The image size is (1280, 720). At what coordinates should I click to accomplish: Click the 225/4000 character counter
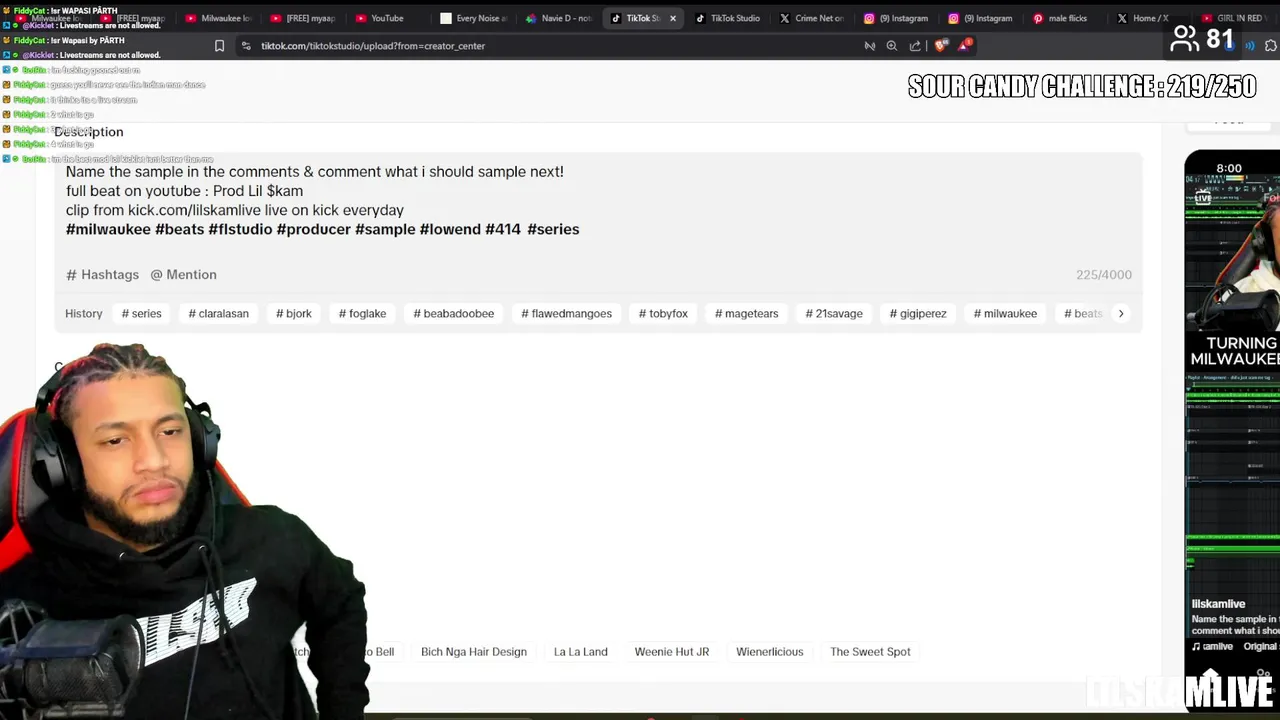(1104, 274)
